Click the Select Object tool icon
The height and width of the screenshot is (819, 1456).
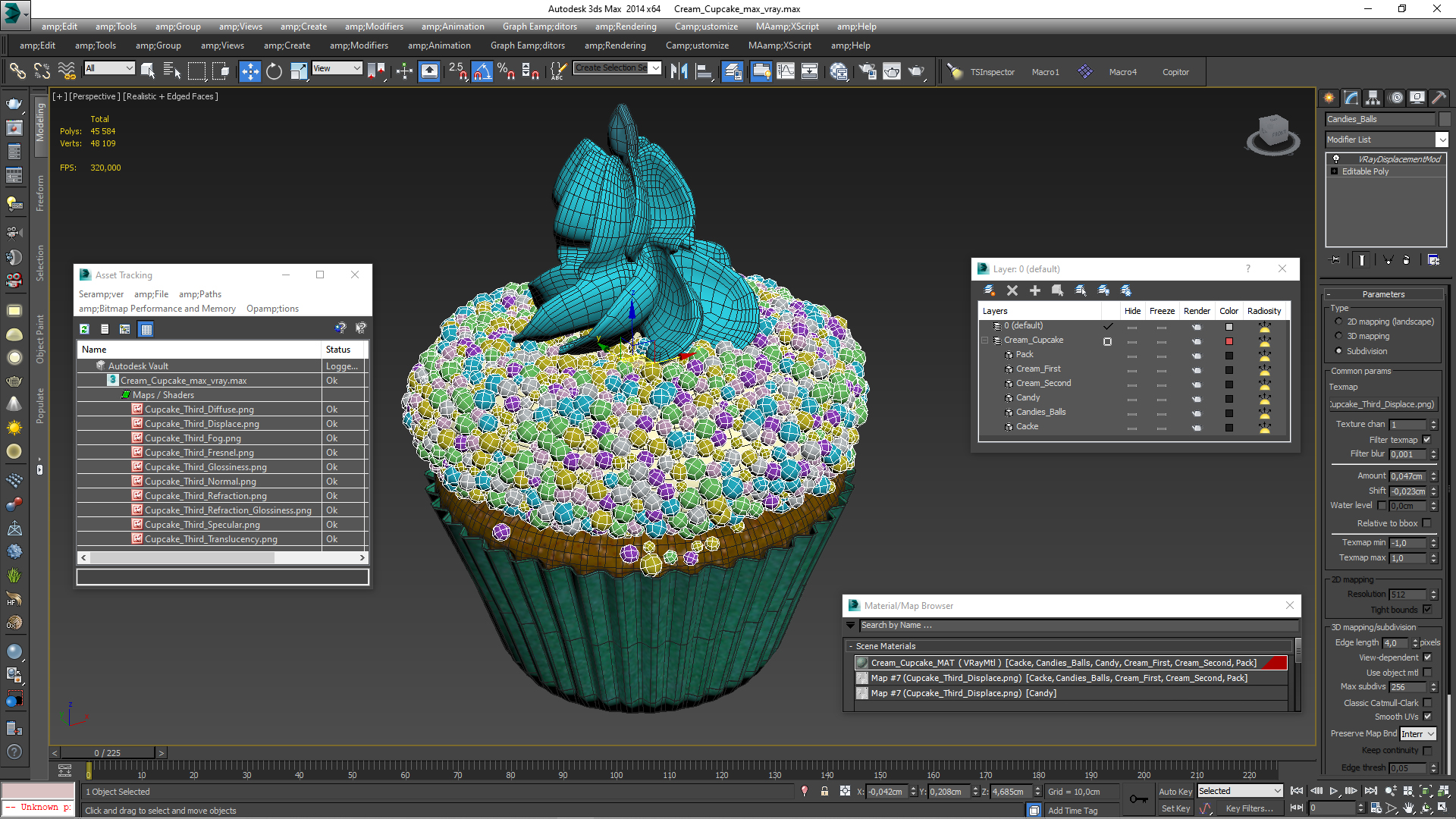point(150,71)
